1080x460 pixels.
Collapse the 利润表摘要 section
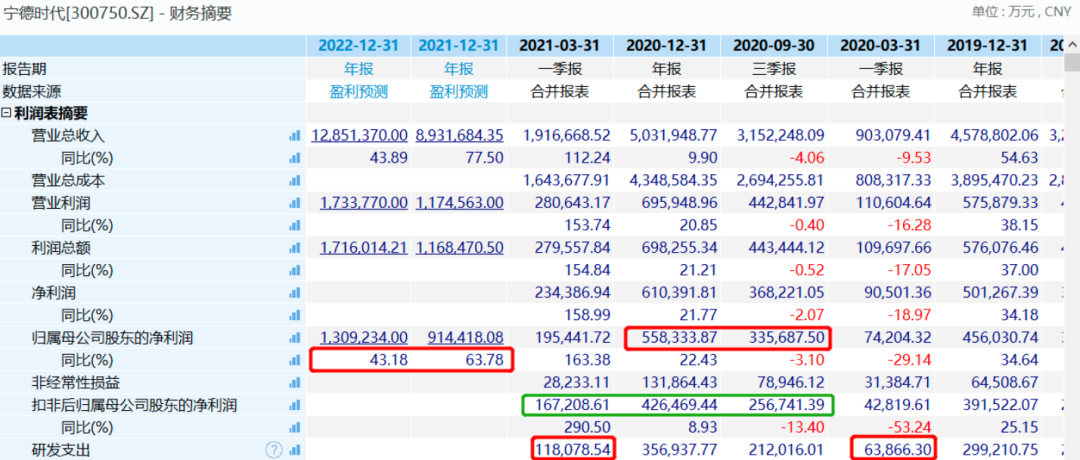6,114
